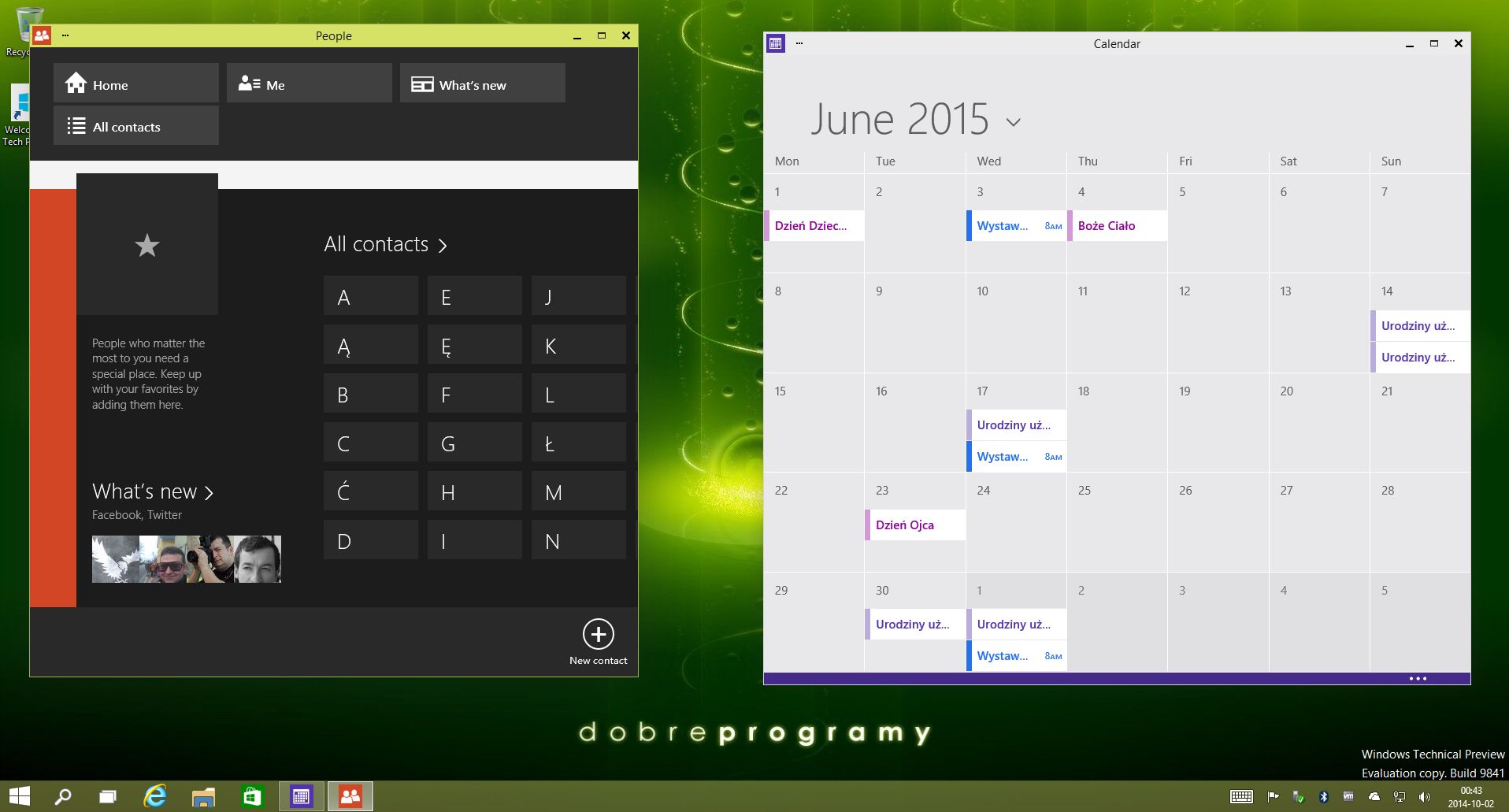
Task: Open the touch keyboard from the tray
Action: tap(1241, 797)
